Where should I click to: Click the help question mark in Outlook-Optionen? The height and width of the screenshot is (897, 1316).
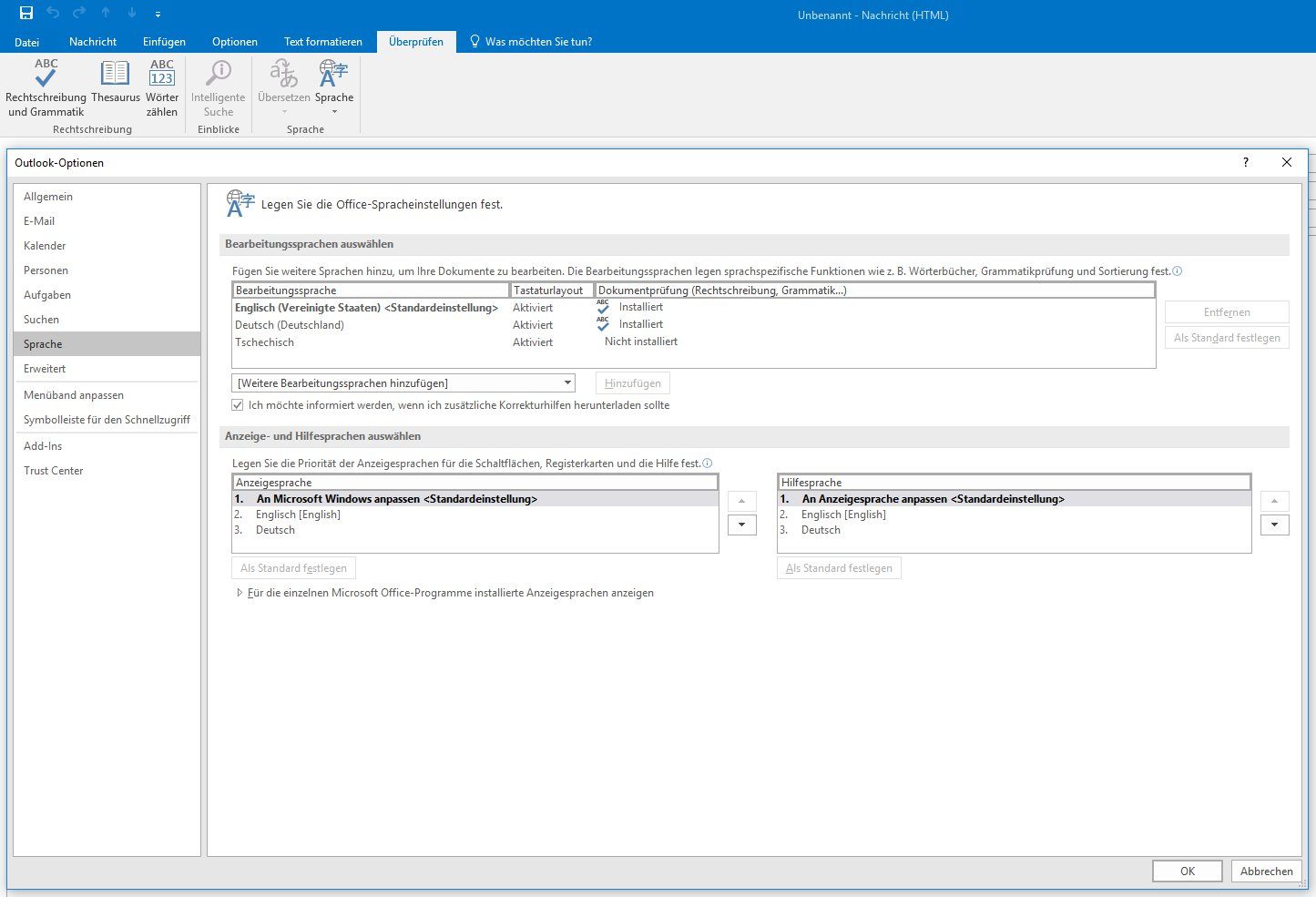[x=1246, y=162]
